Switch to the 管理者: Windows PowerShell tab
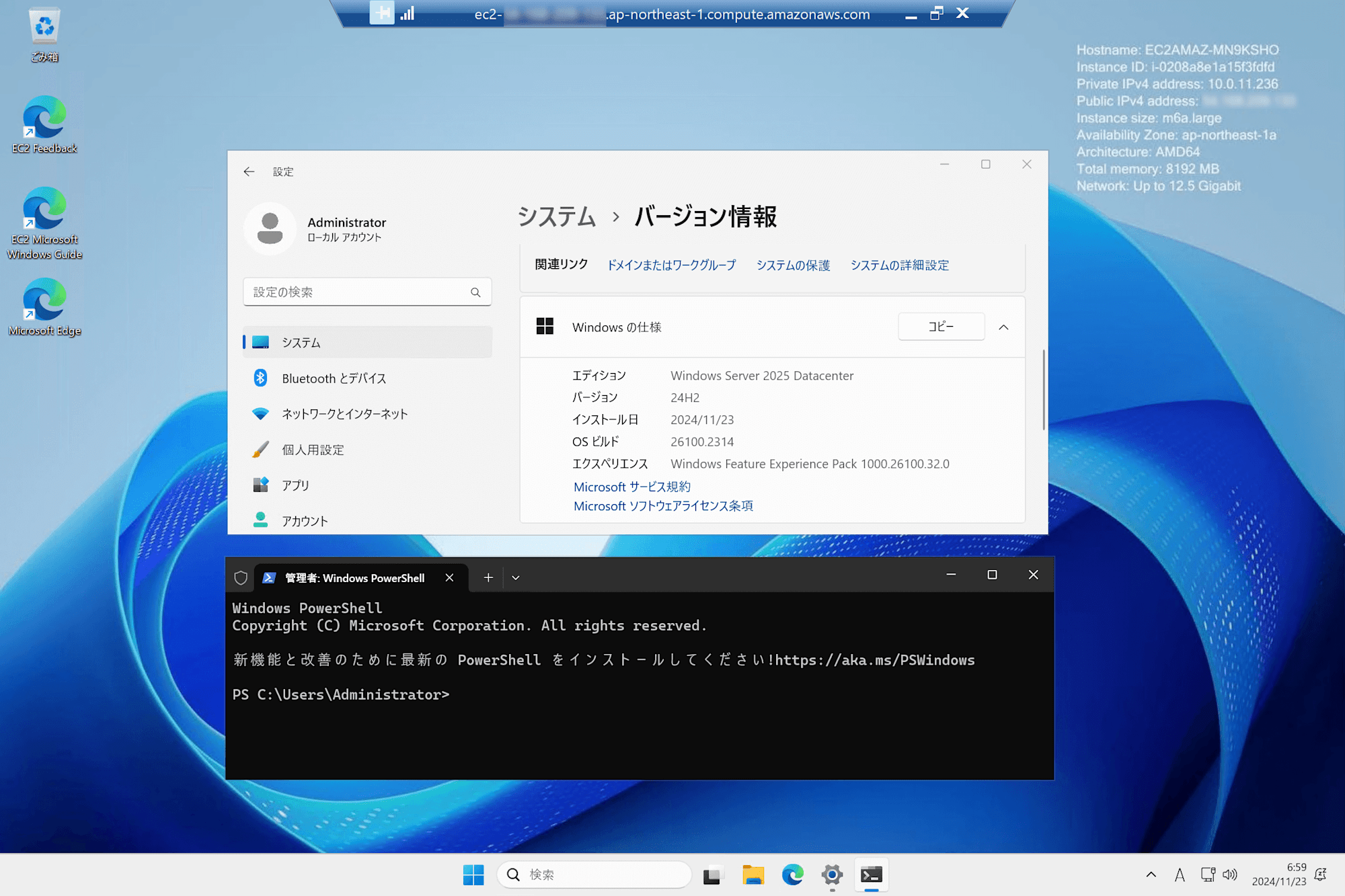This screenshot has width=1345, height=896. tap(354, 577)
